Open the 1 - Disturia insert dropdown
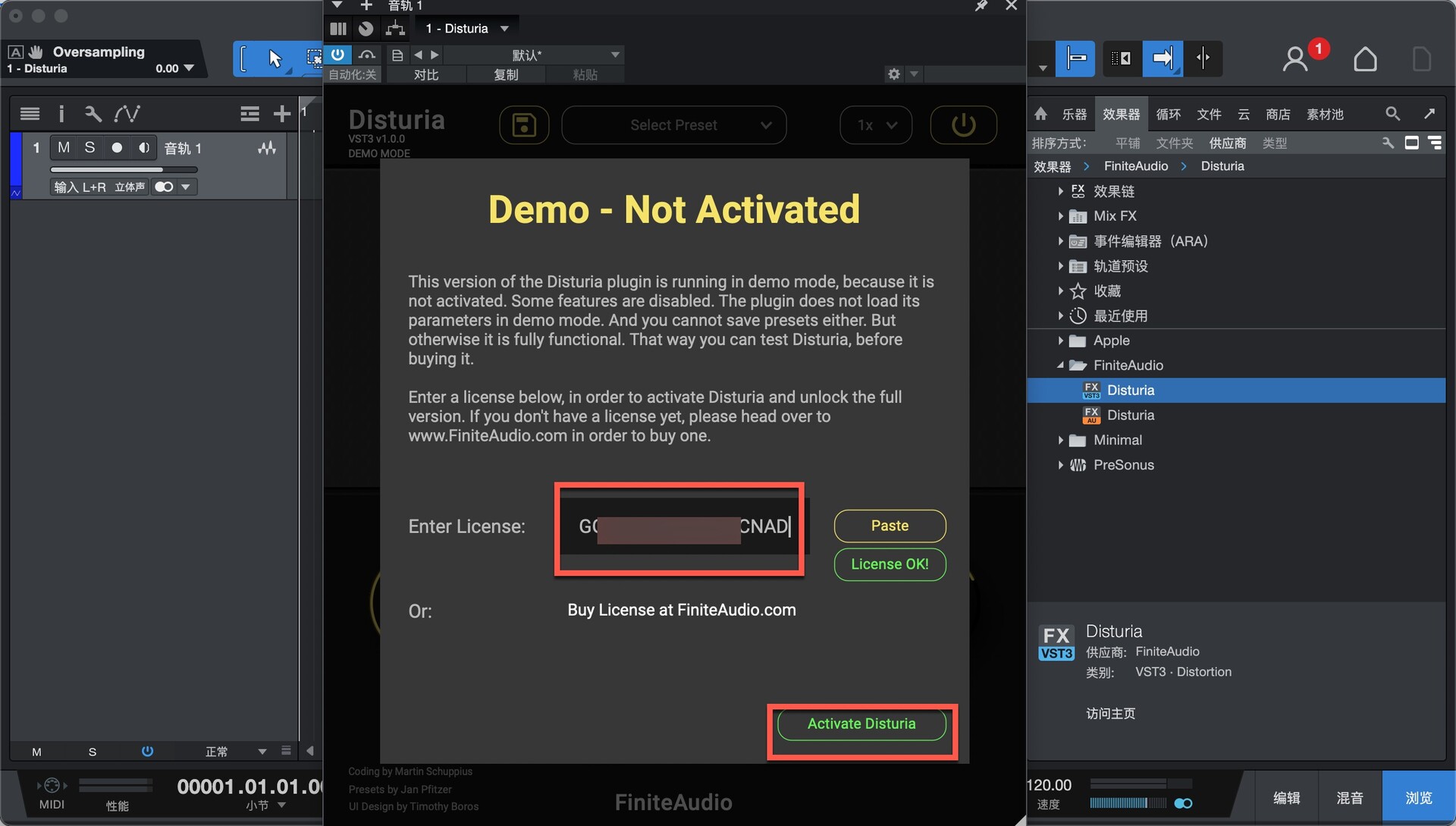Image resolution: width=1456 pixels, height=826 pixels. (x=466, y=29)
